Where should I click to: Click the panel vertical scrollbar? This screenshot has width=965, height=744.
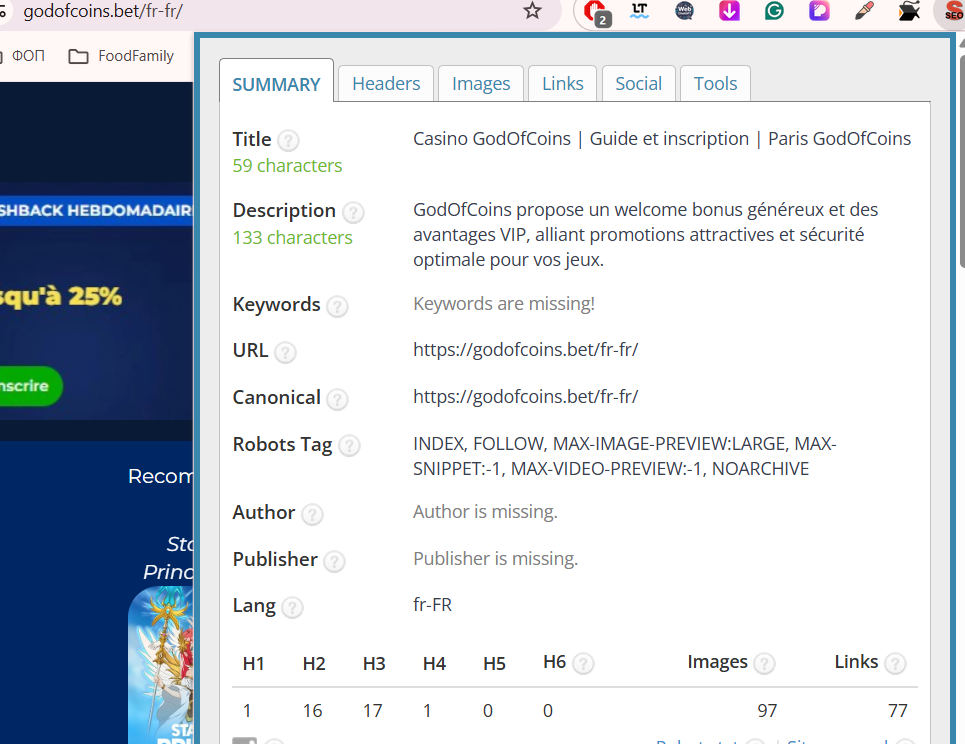tap(961, 160)
